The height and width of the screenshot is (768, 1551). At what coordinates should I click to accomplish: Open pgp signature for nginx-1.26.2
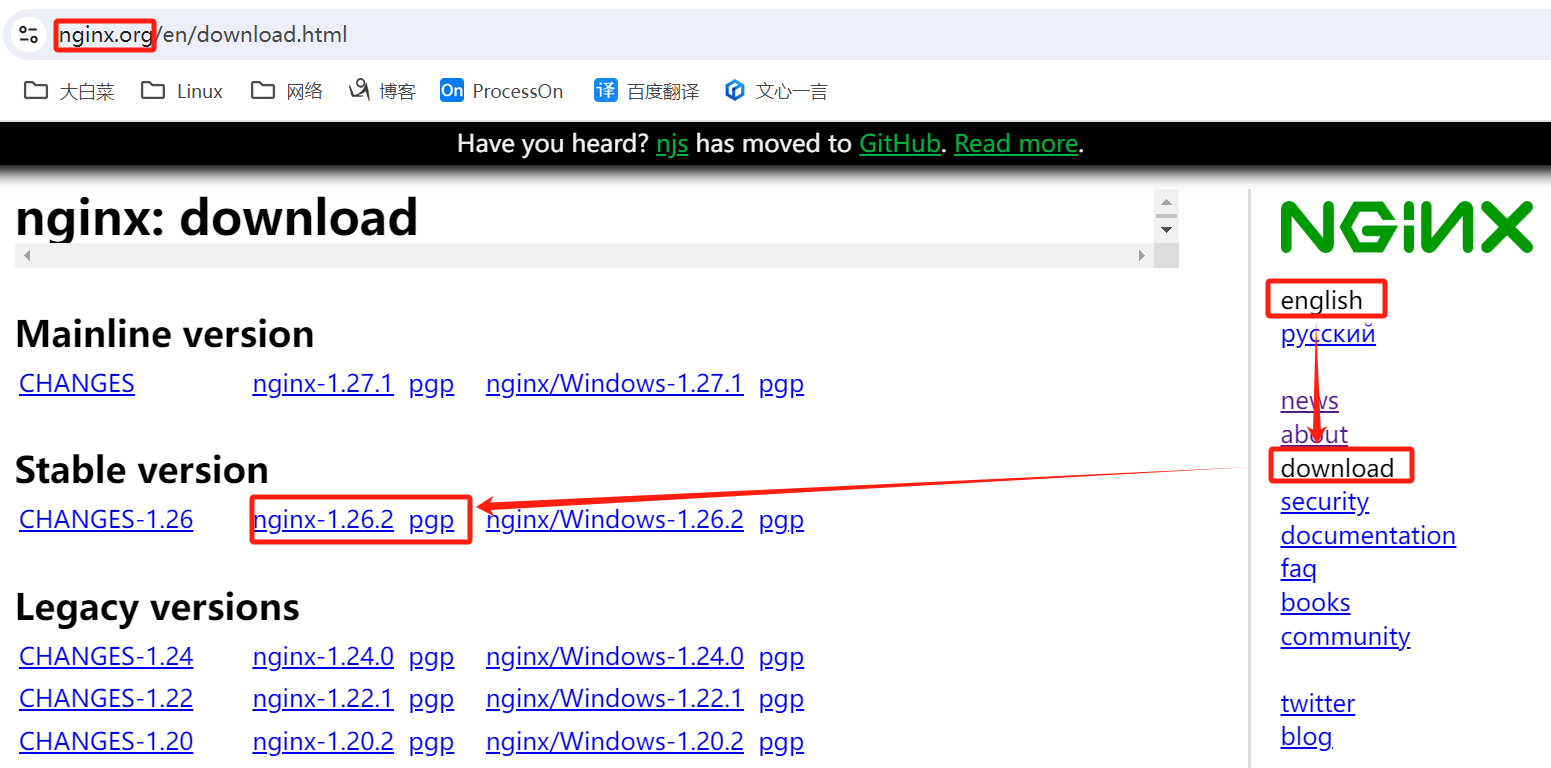pyautogui.click(x=431, y=520)
